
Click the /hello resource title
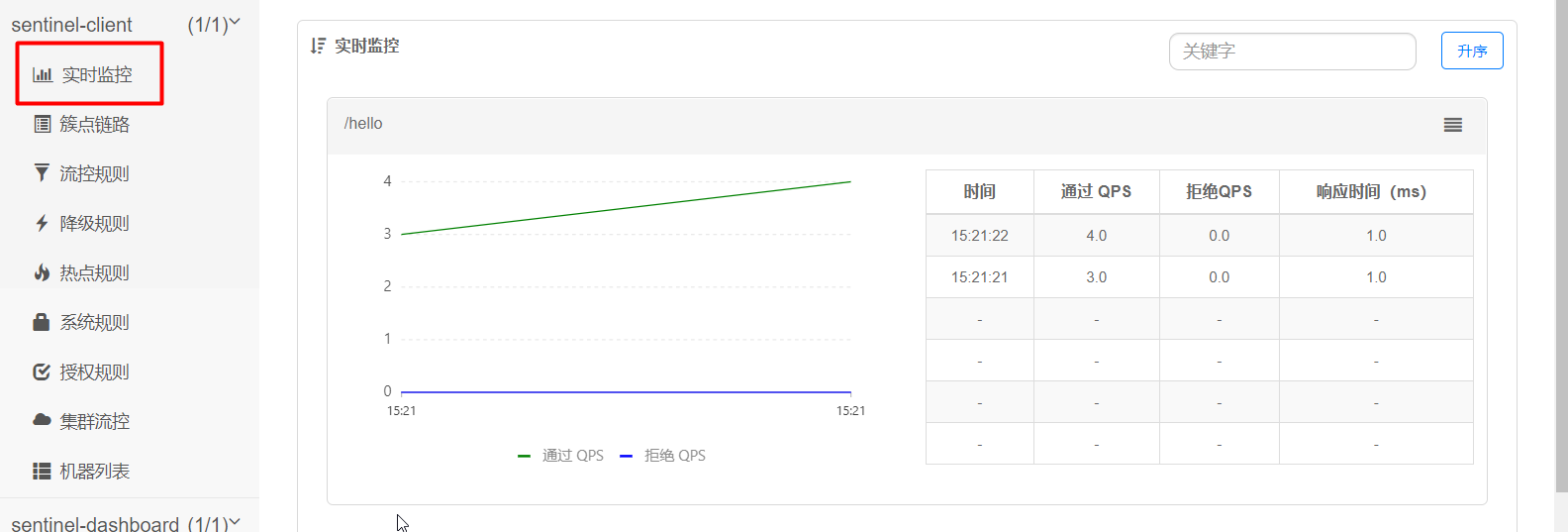(x=363, y=124)
